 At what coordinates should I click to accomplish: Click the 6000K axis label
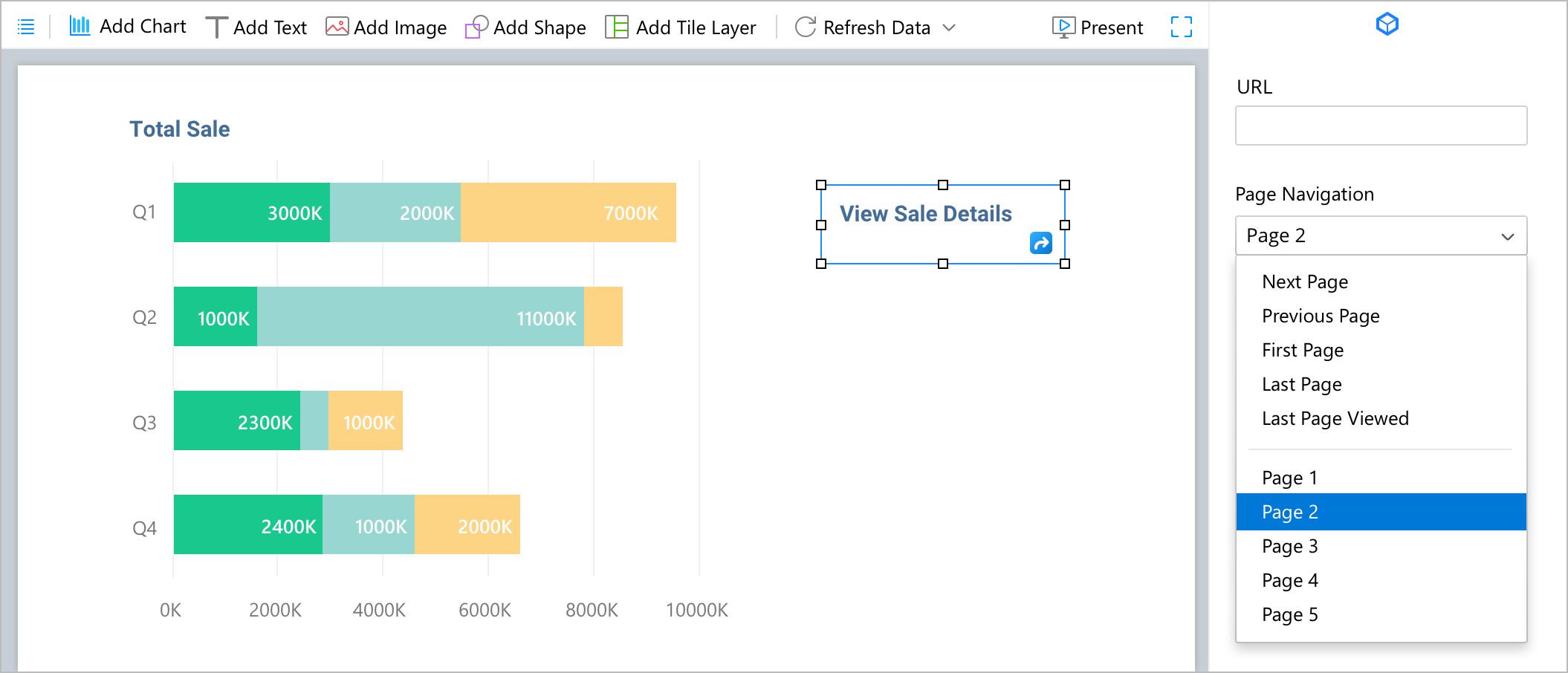click(485, 610)
